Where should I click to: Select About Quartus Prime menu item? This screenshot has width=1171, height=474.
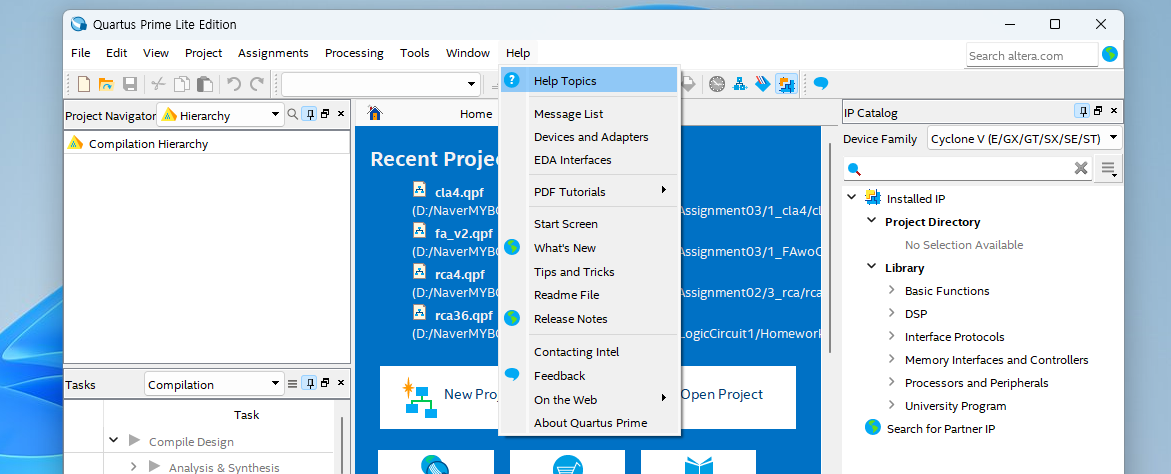coord(589,423)
